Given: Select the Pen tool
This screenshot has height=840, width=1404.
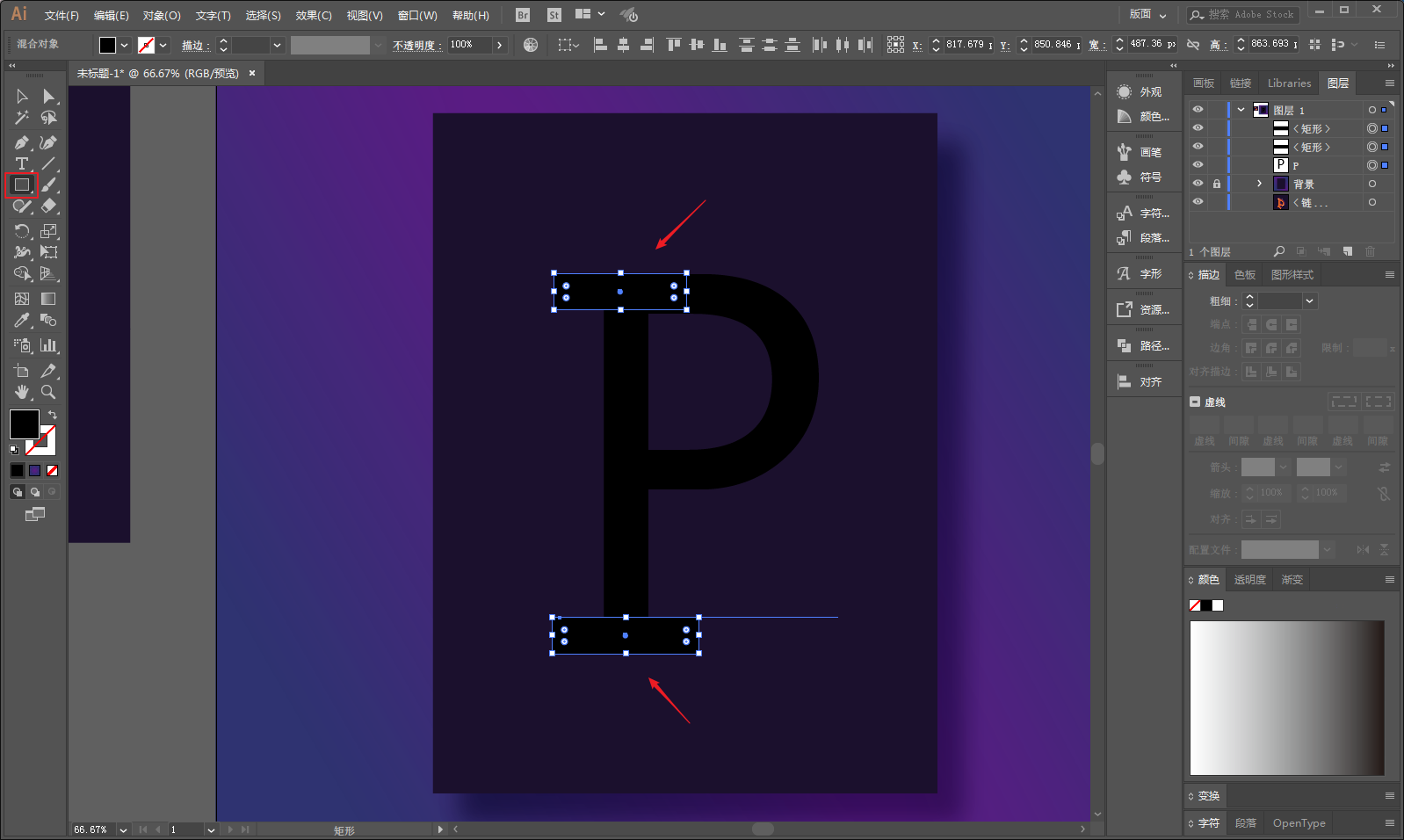Looking at the screenshot, I should (x=22, y=142).
